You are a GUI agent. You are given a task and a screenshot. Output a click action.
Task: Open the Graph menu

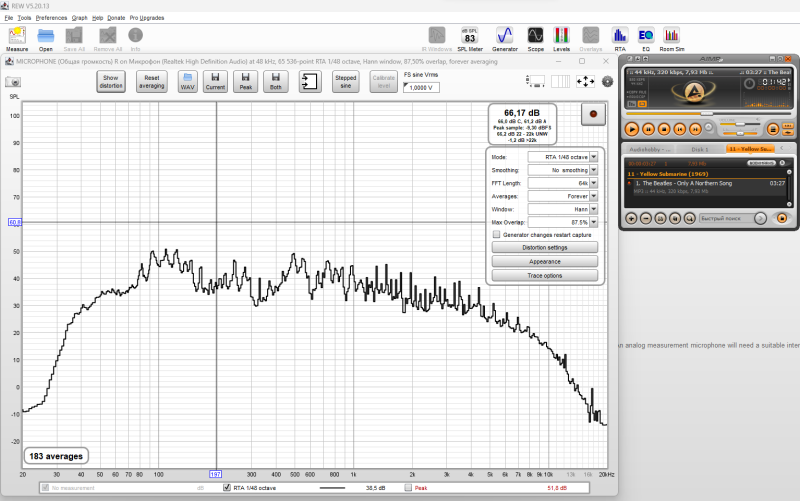80,18
